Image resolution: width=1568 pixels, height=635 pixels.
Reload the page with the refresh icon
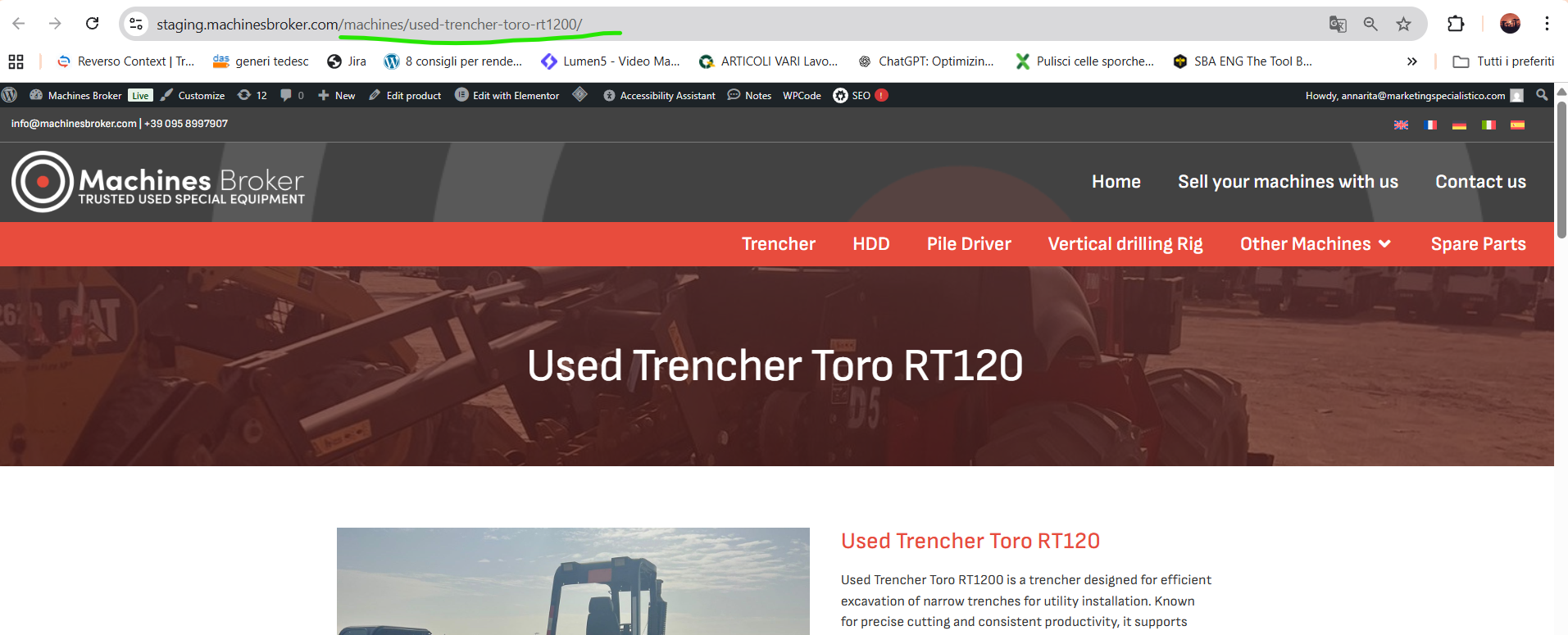coord(93,24)
